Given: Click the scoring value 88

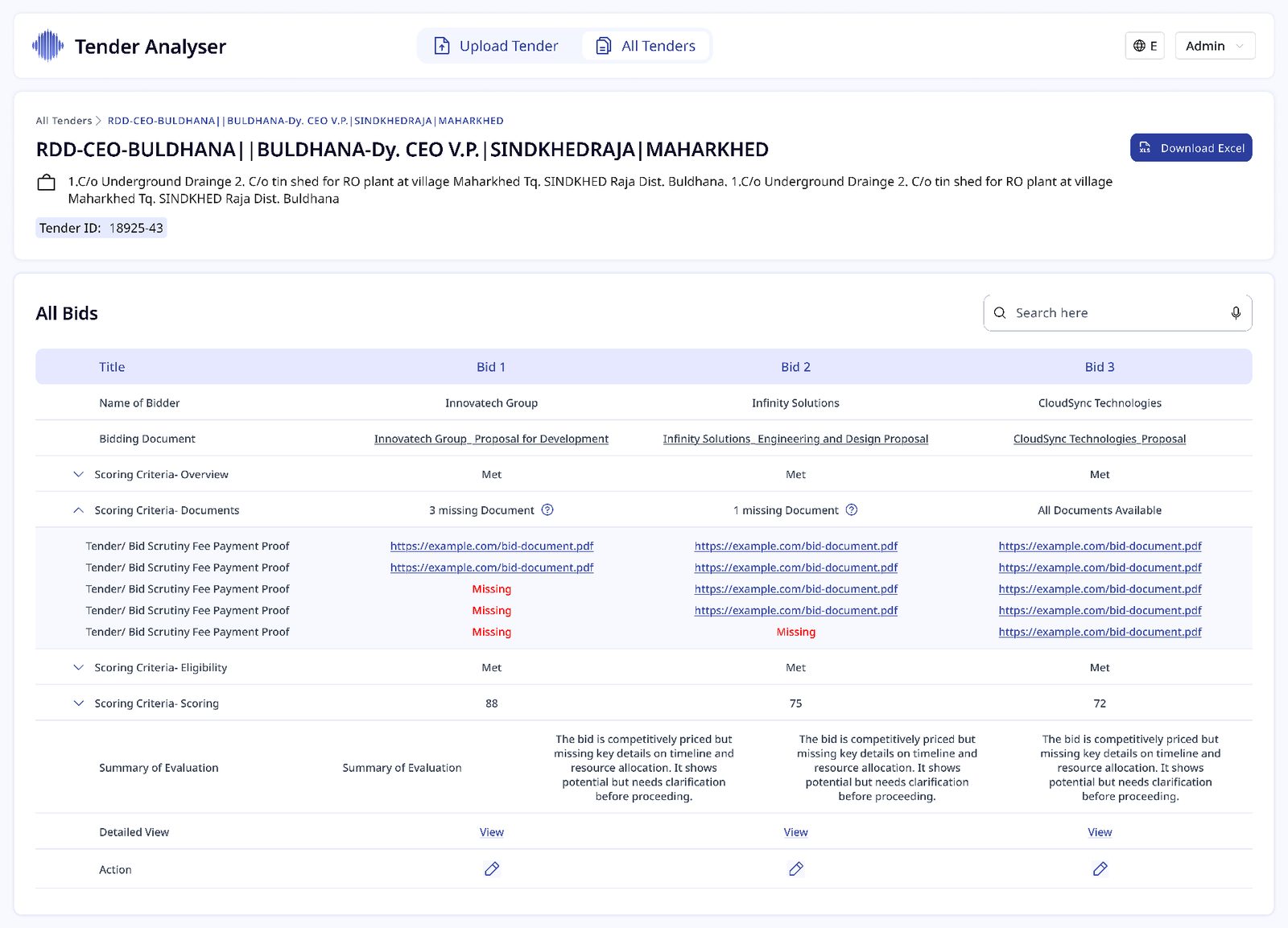Looking at the screenshot, I should (x=491, y=703).
